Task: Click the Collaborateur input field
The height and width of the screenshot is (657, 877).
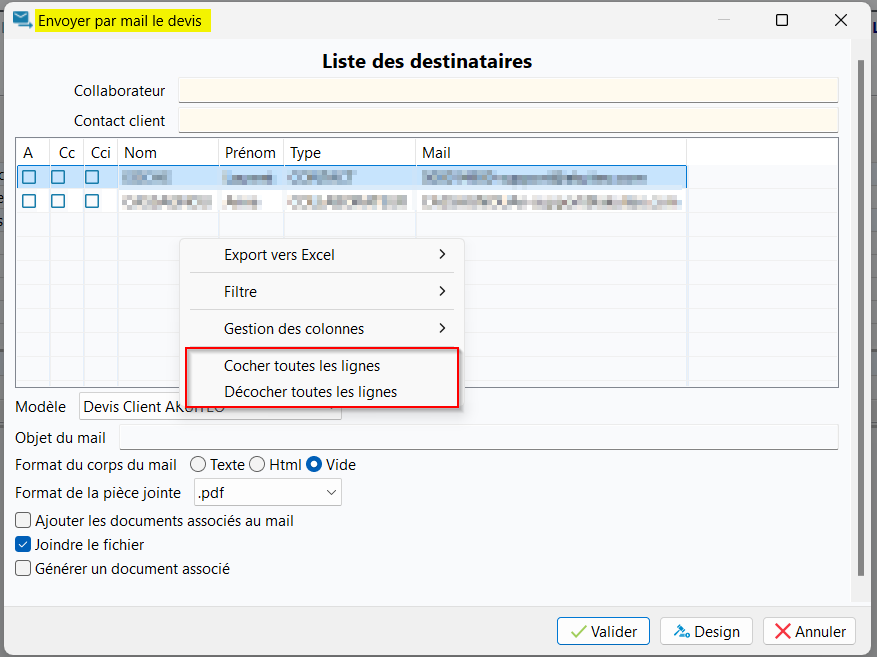Action: click(x=507, y=91)
